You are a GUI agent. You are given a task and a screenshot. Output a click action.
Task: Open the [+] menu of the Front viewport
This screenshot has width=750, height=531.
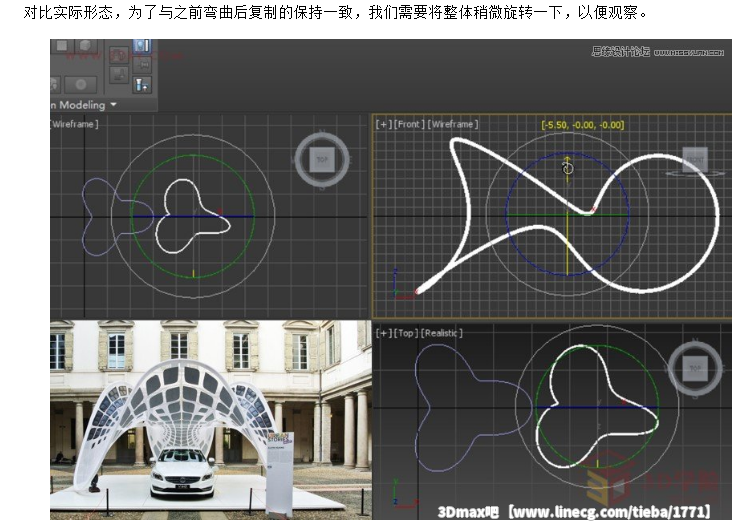tap(384, 124)
